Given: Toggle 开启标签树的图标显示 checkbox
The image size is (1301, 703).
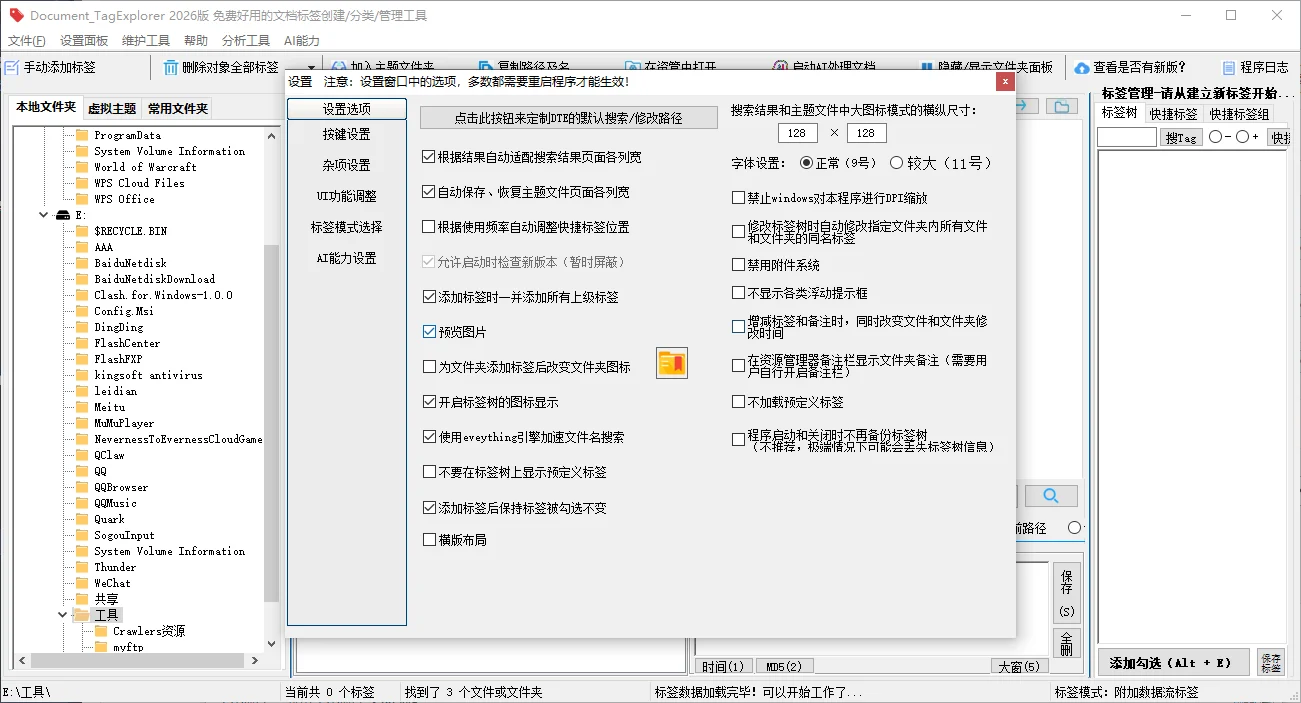Looking at the screenshot, I should coord(429,402).
